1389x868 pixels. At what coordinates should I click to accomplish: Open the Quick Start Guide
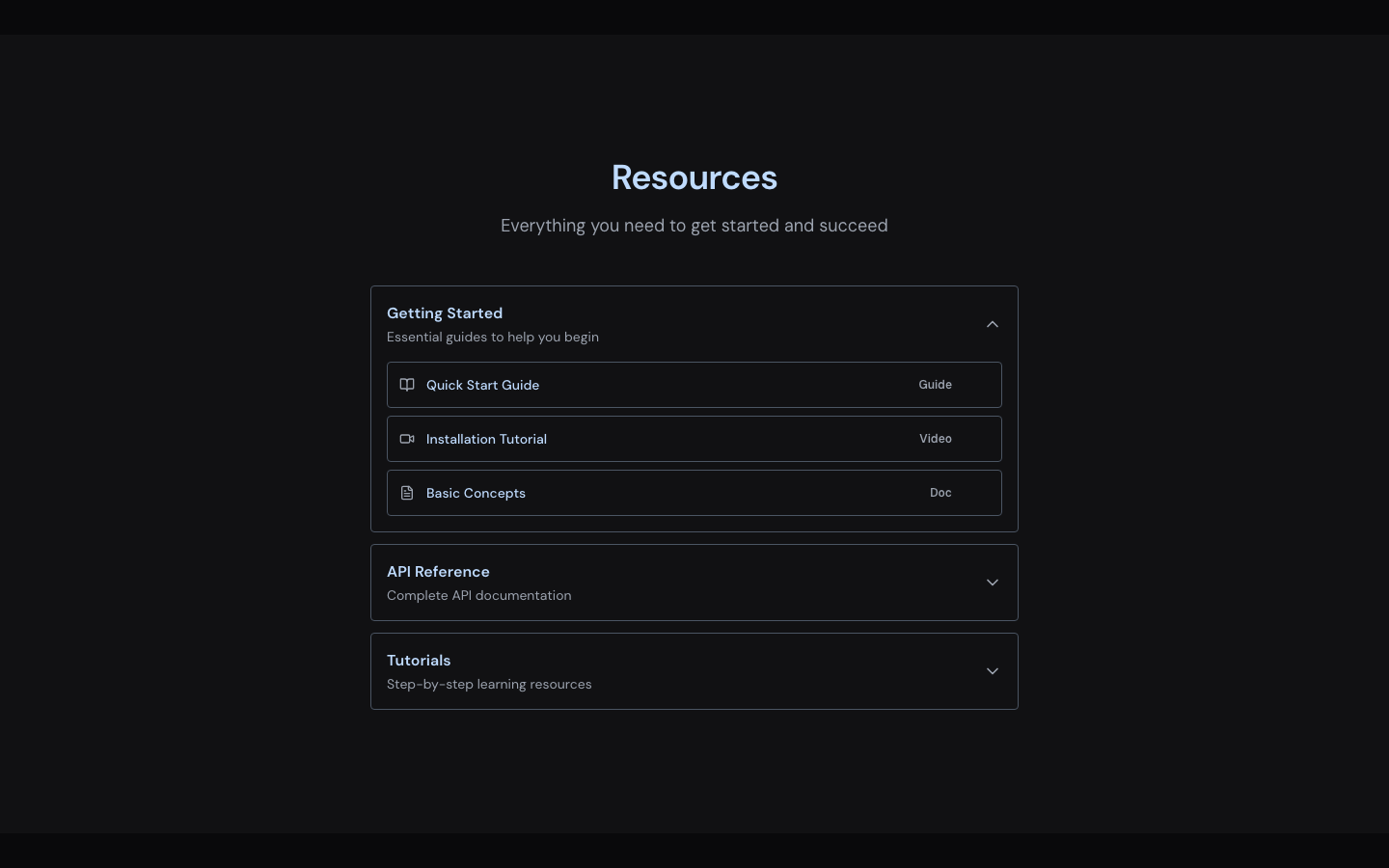tap(482, 385)
